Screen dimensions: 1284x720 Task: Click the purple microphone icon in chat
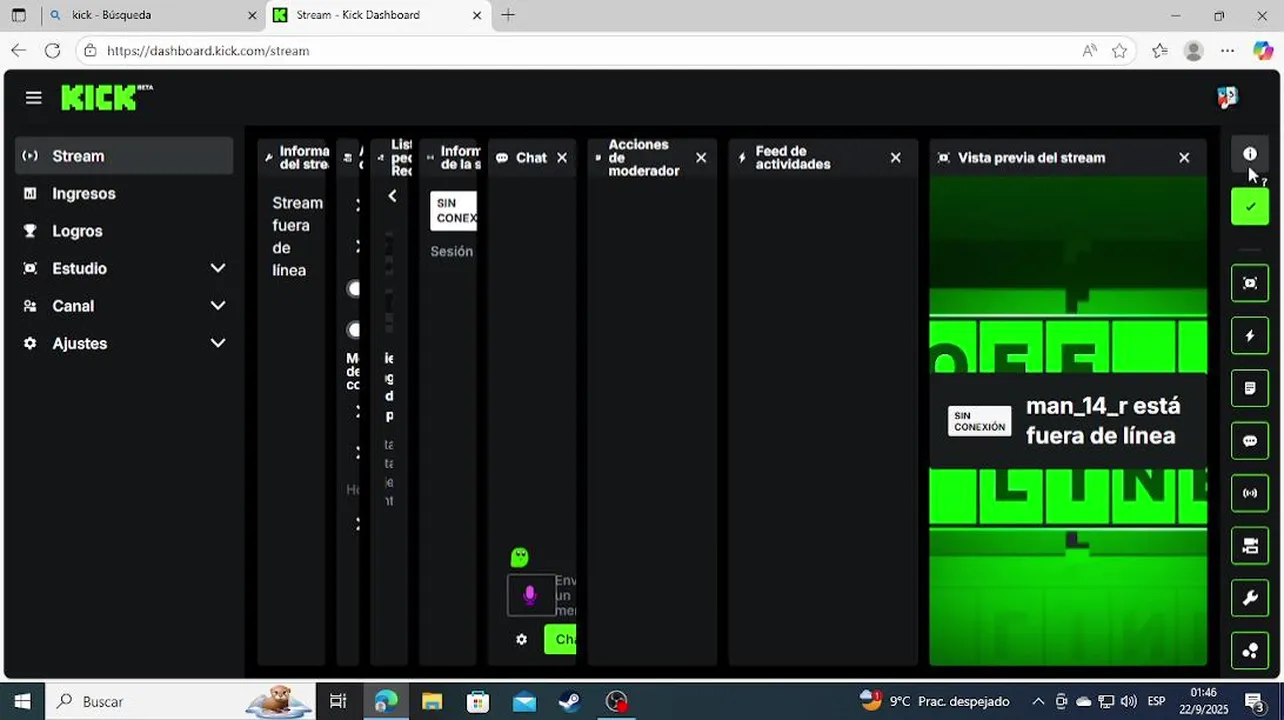tap(530, 595)
